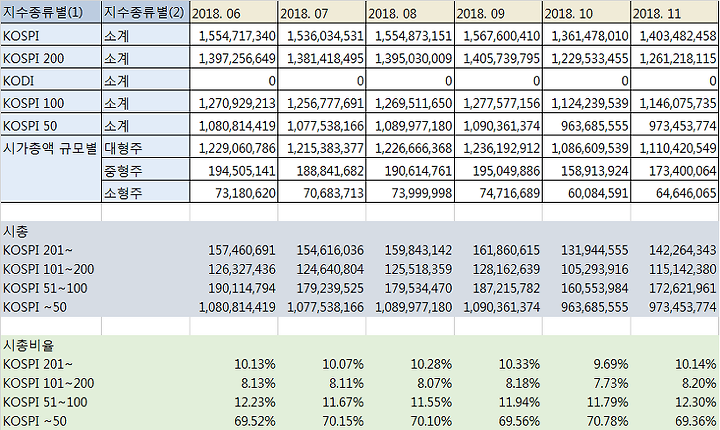Click the 2018. 09 column header
The image size is (720, 430).
click(x=498, y=12)
